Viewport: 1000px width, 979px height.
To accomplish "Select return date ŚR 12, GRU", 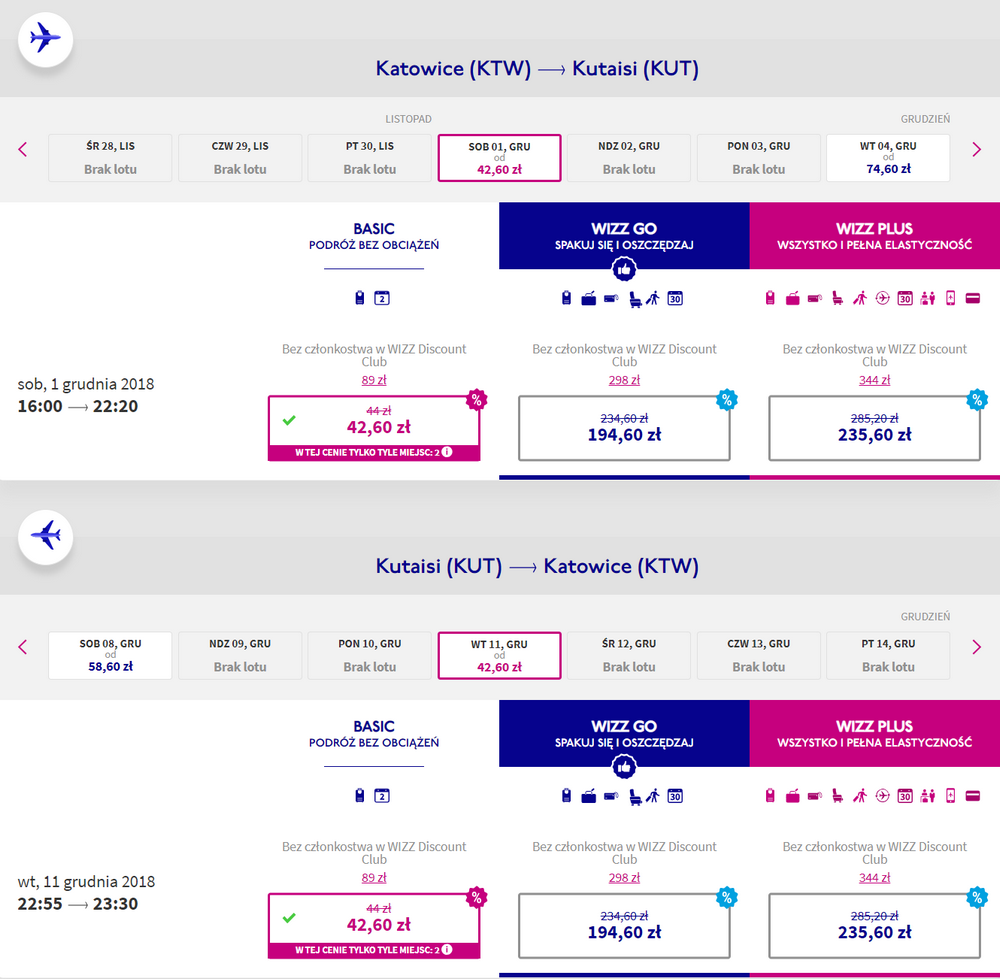I will [x=629, y=655].
